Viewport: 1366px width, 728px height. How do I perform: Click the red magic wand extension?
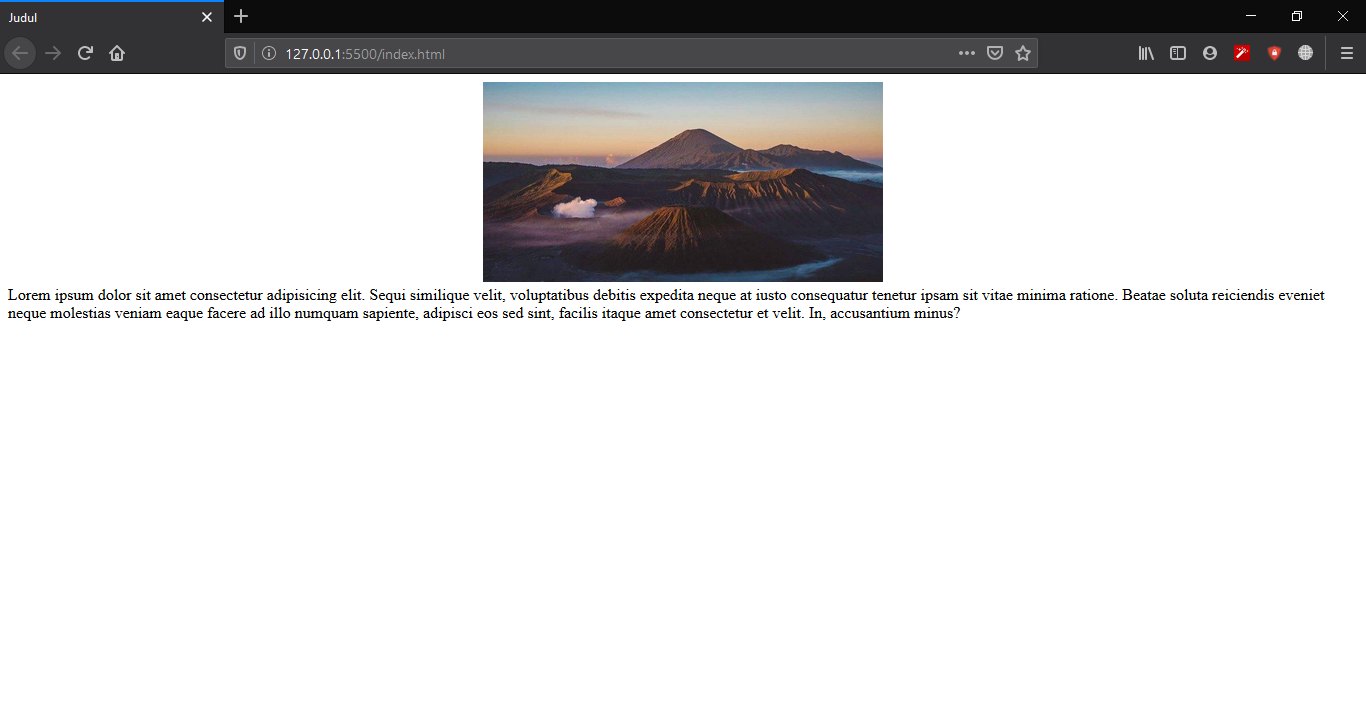tap(1242, 53)
